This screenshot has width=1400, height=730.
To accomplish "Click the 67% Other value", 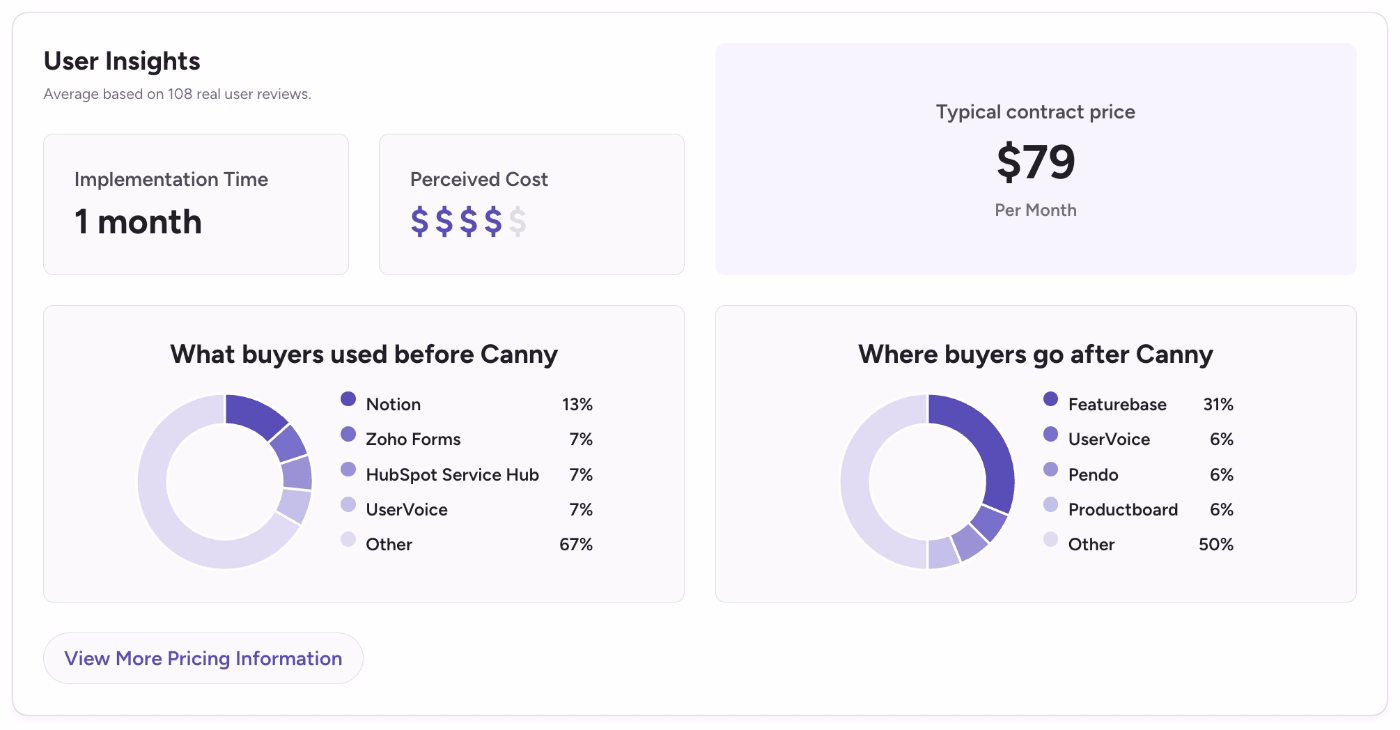I will [x=576, y=544].
